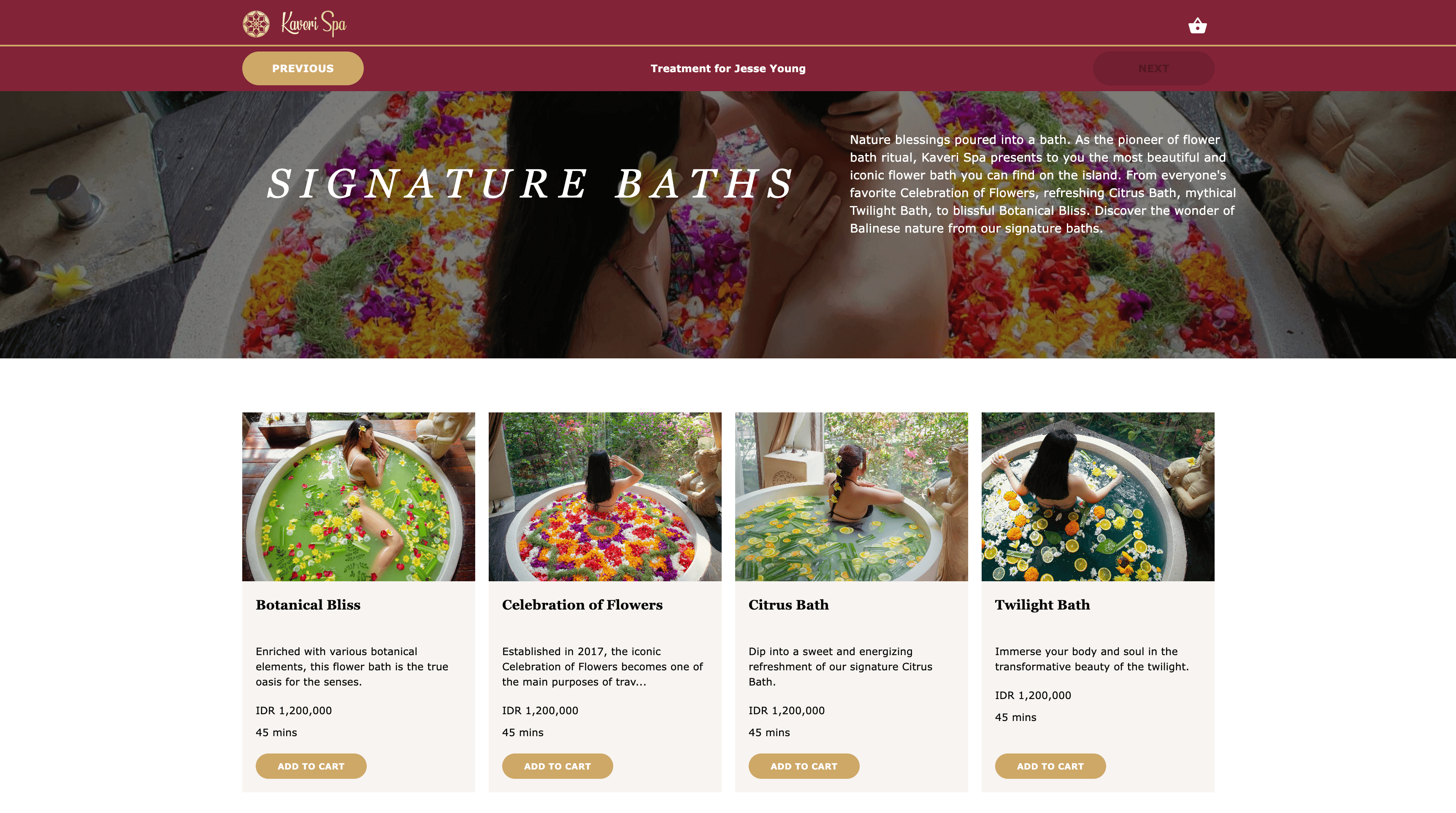Select the Citrus Bath title
1456x813 pixels.
(x=788, y=605)
